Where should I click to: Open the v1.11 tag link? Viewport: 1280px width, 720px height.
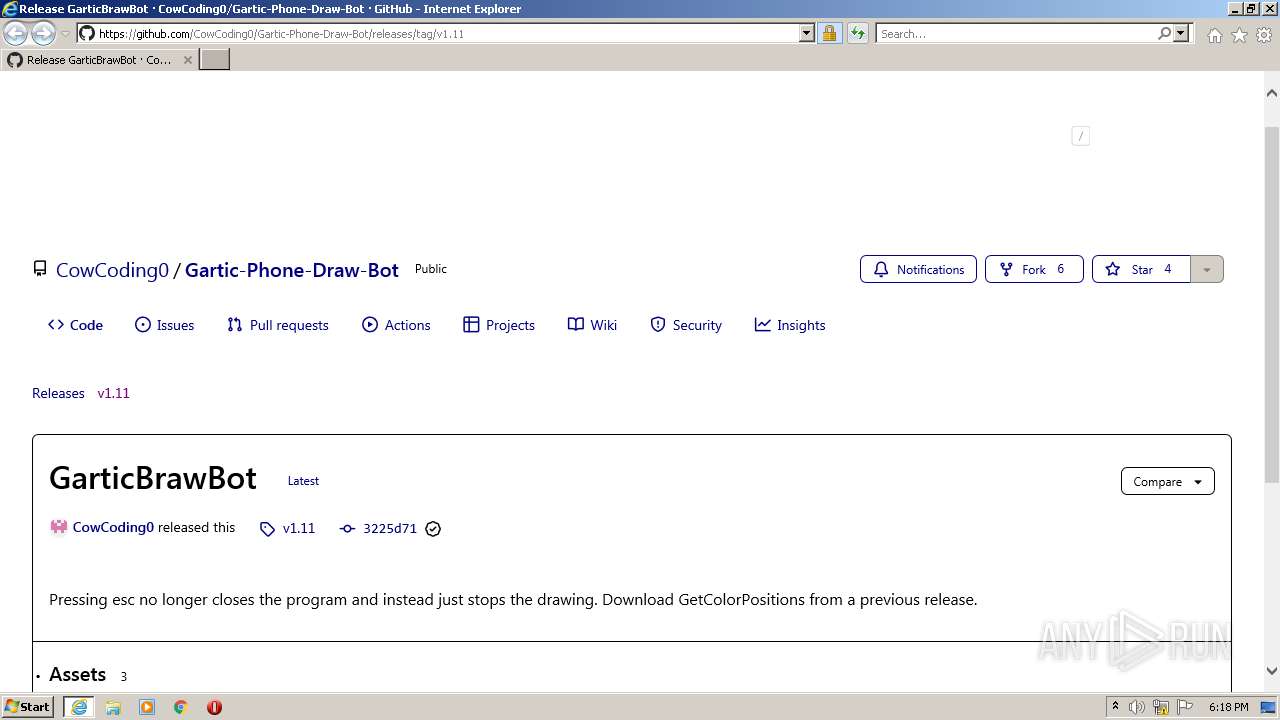point(298,529)
